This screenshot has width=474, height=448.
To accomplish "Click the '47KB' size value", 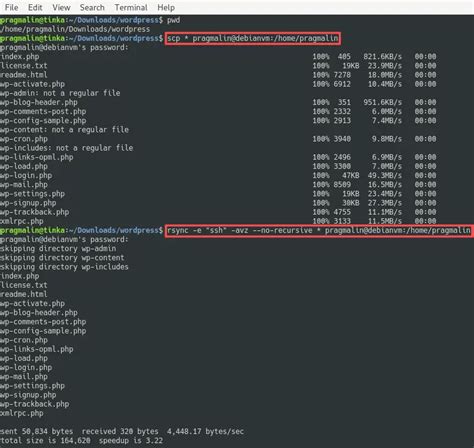I will tap(351, 175).
